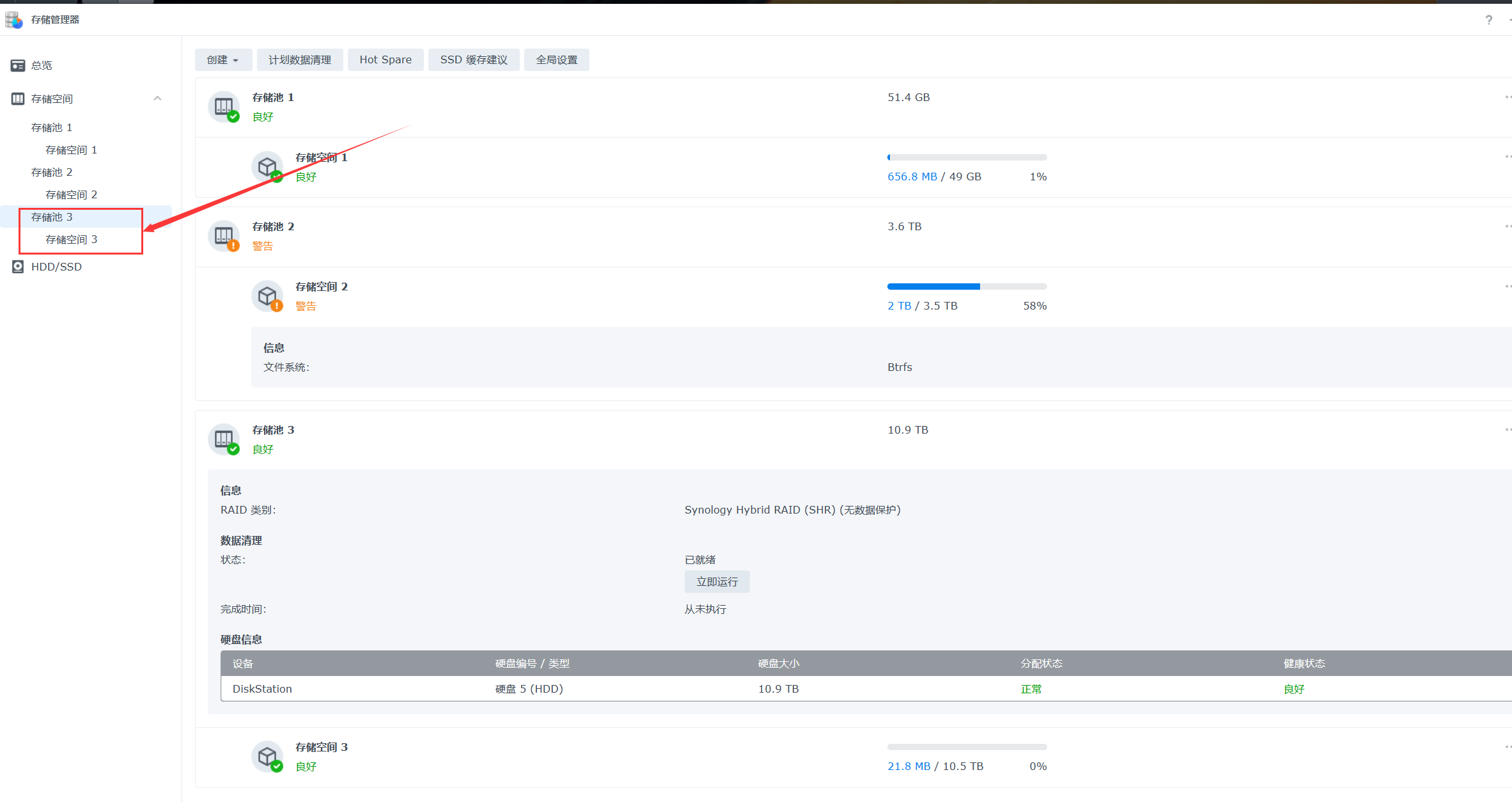Viewport: 1512px width, 802px height.
Task: Click 存储空间 2 usage progress bar
Action: [x=967, y=287]
